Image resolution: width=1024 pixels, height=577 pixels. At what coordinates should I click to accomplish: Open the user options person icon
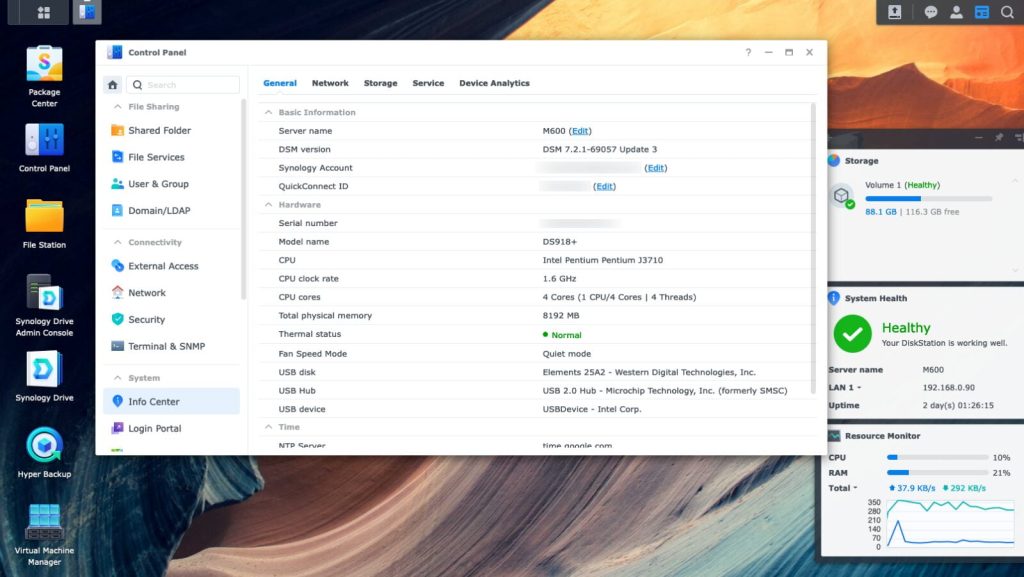click(956, 13)
